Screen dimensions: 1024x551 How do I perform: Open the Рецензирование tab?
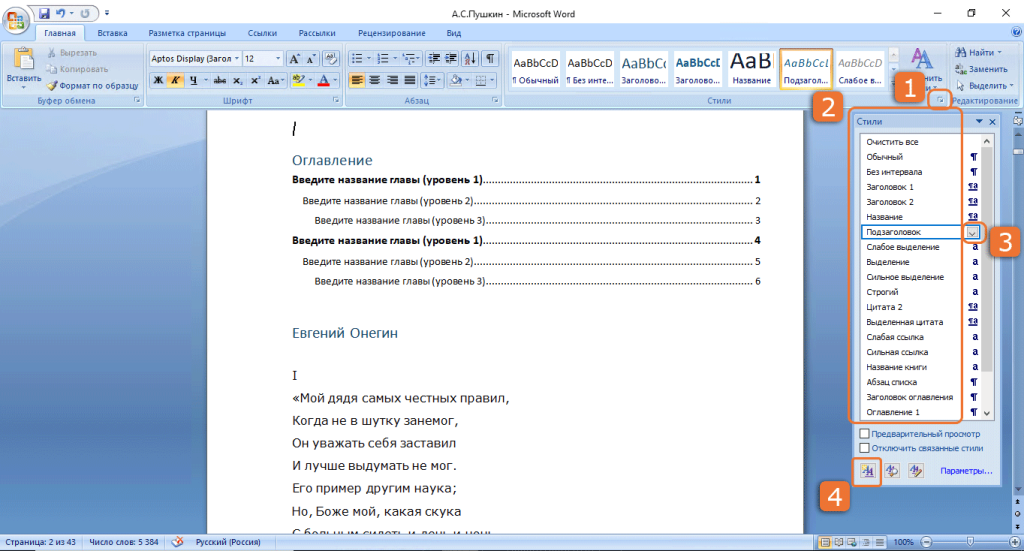point(391,33)
